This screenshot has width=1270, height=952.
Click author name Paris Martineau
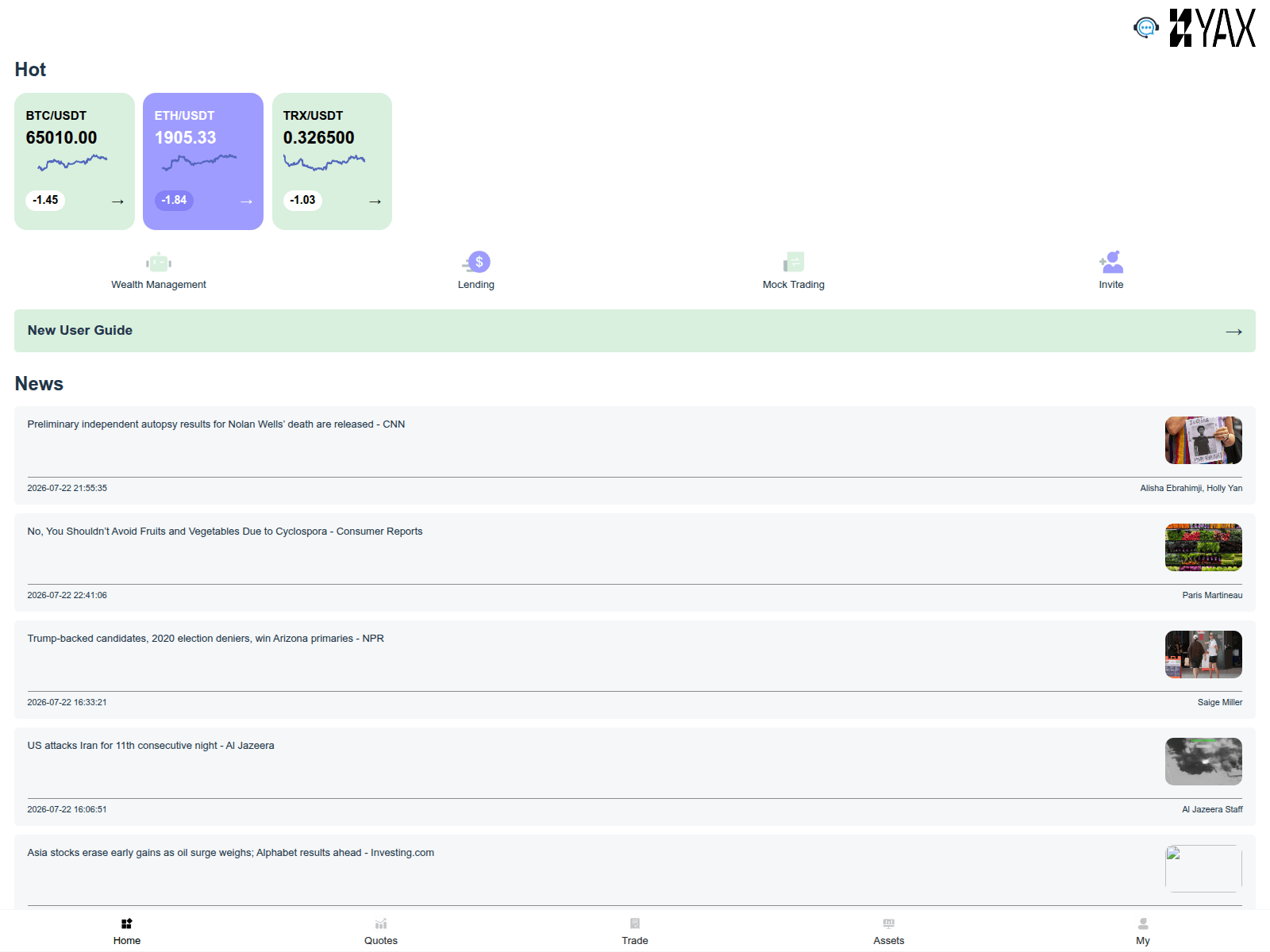tap(1212, 596)
